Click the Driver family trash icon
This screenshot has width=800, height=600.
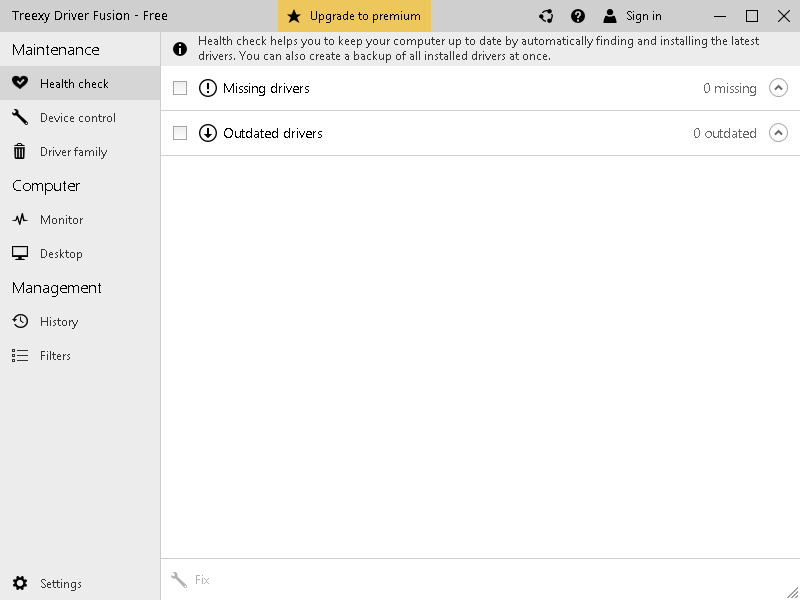[x=20, y=152]
